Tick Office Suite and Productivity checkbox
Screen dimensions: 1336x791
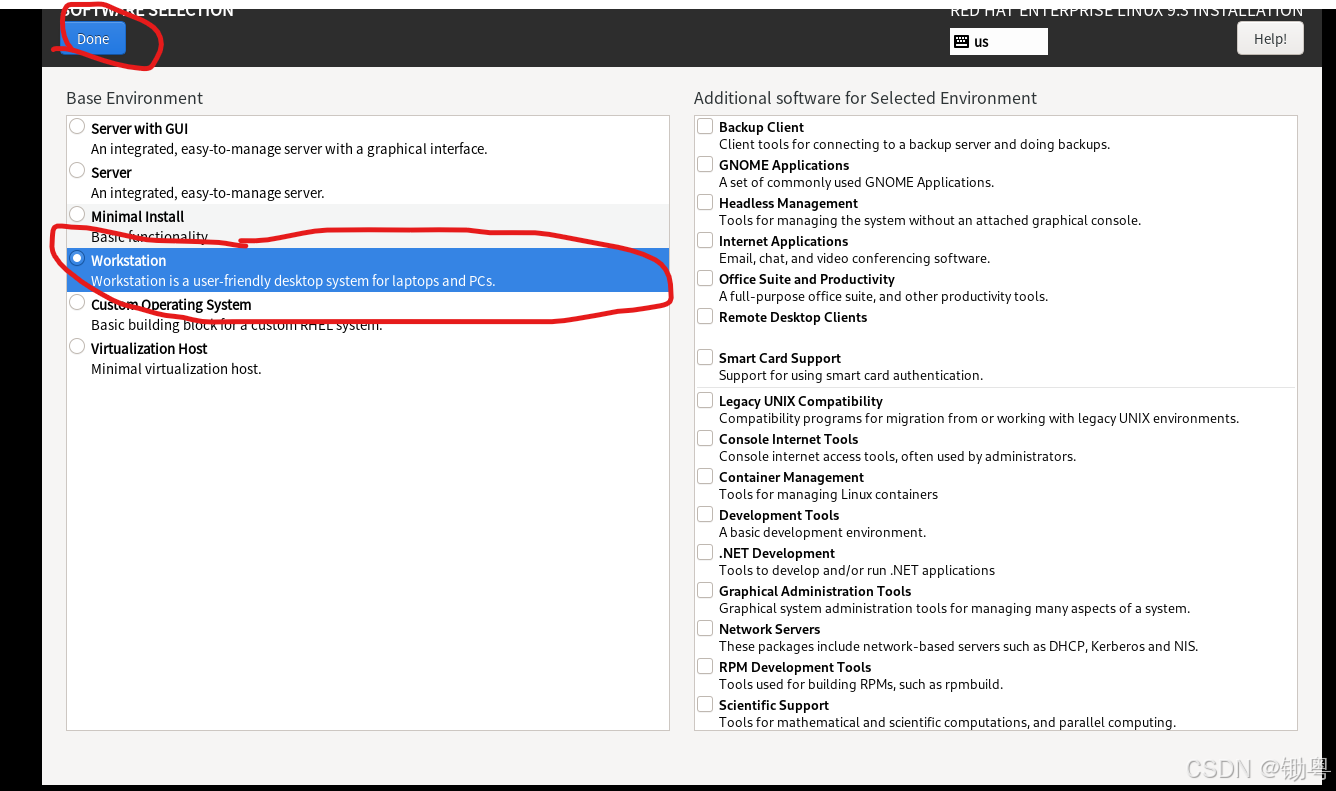tap(705, 278)
